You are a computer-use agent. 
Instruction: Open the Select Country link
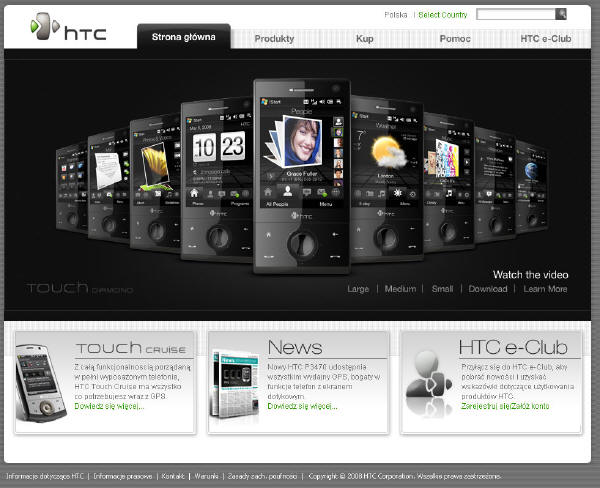point(442,15)
